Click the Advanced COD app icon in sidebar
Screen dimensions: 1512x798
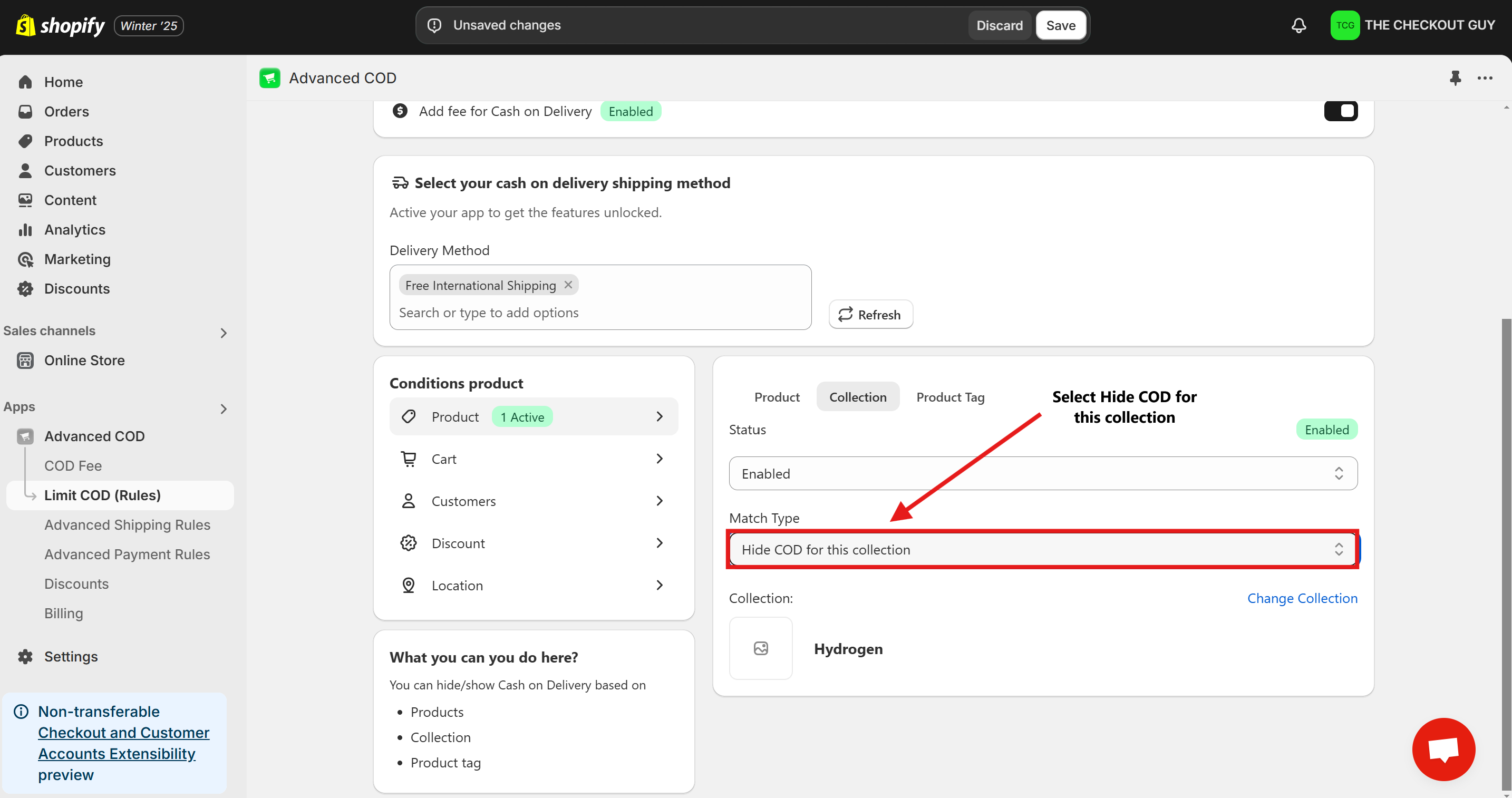tap(25, 436)
